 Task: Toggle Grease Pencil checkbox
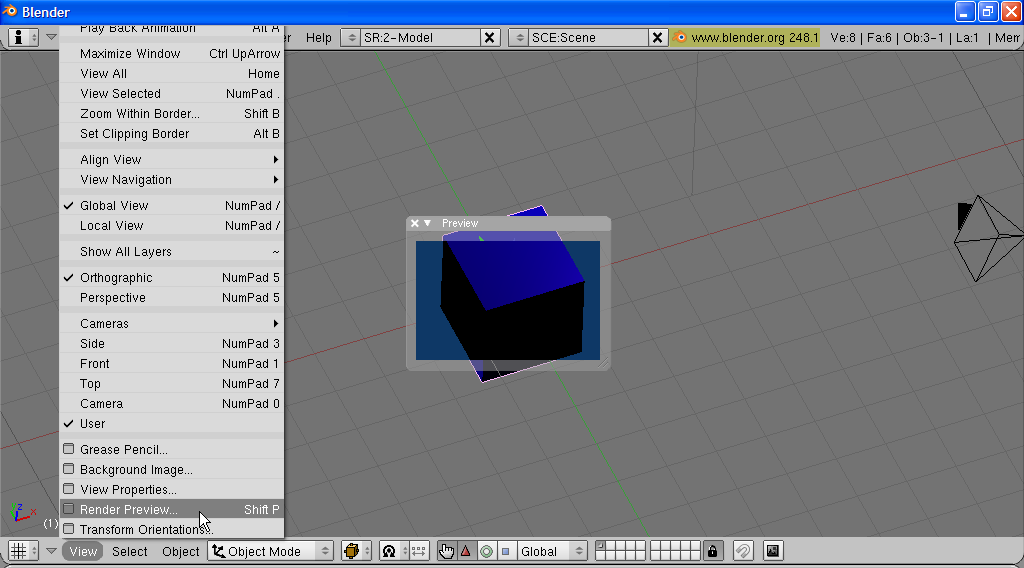(69, 449)
